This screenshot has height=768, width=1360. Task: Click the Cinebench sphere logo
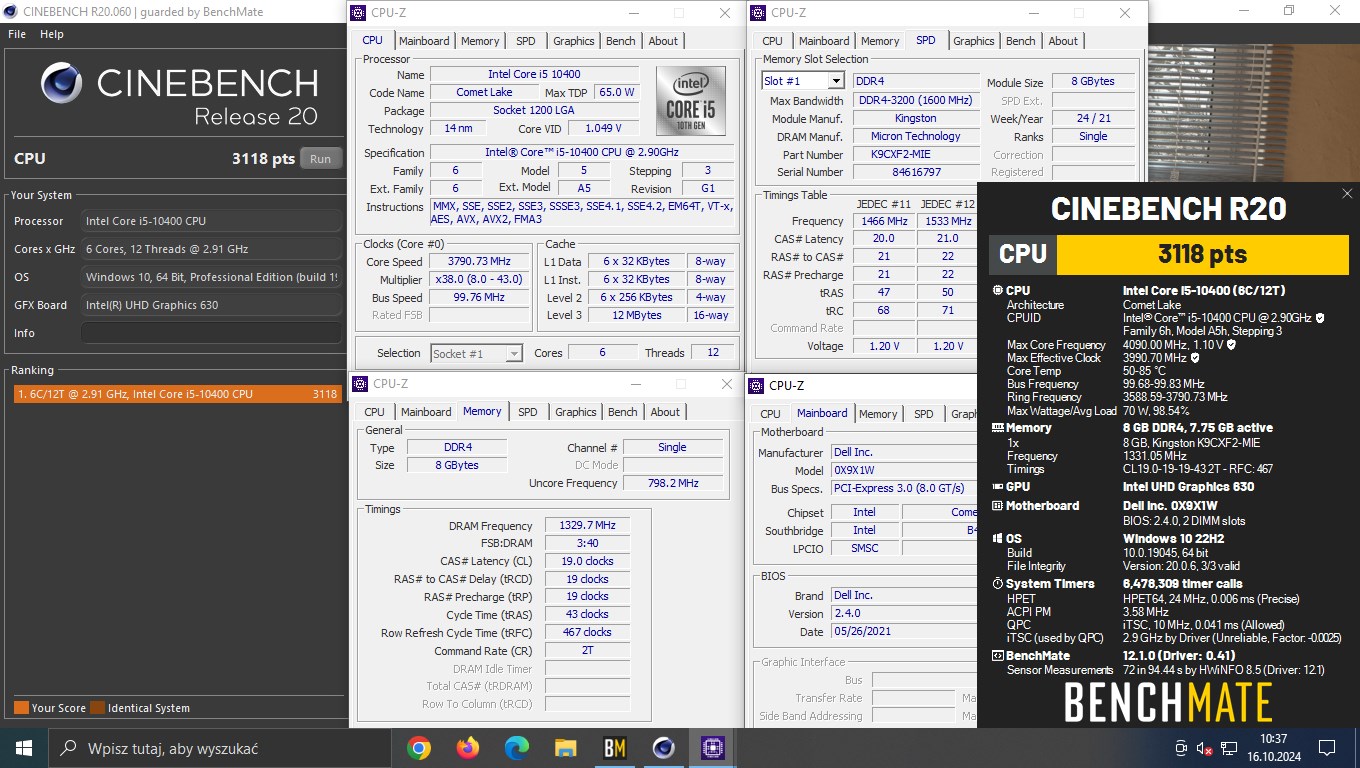coord(62,82)
